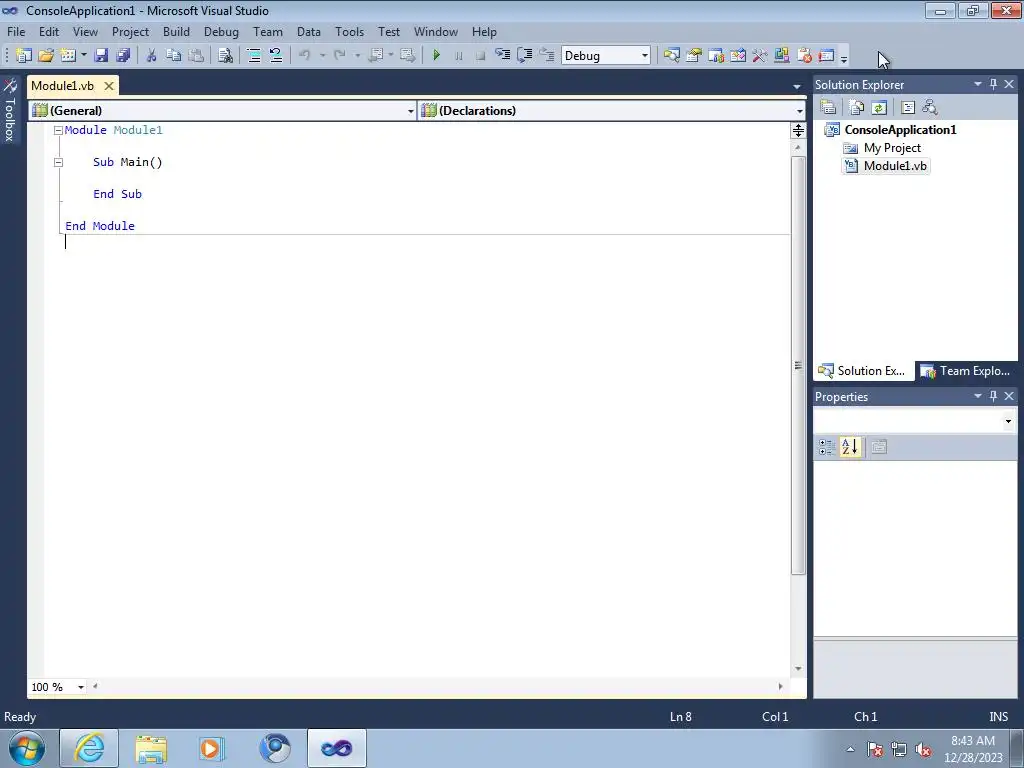Open the File menu
1024x768 pixels.
click(16, 31)
